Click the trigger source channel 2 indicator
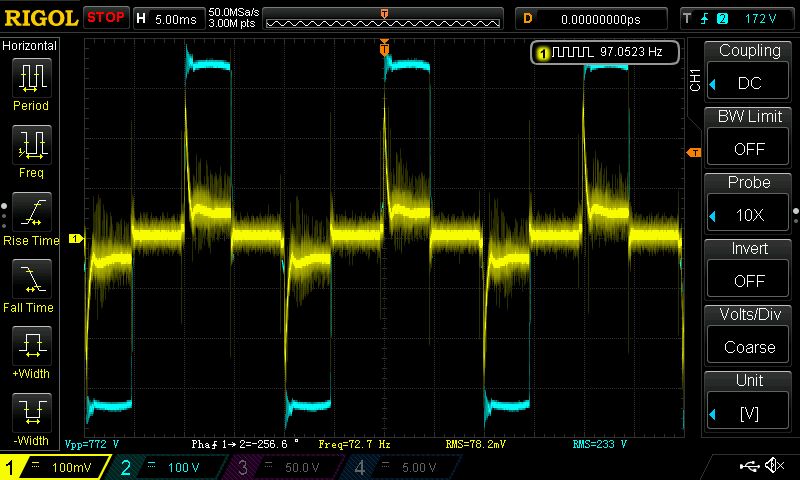Image resolution: width=800 pixels, height=480 pixels. point(722,19)
